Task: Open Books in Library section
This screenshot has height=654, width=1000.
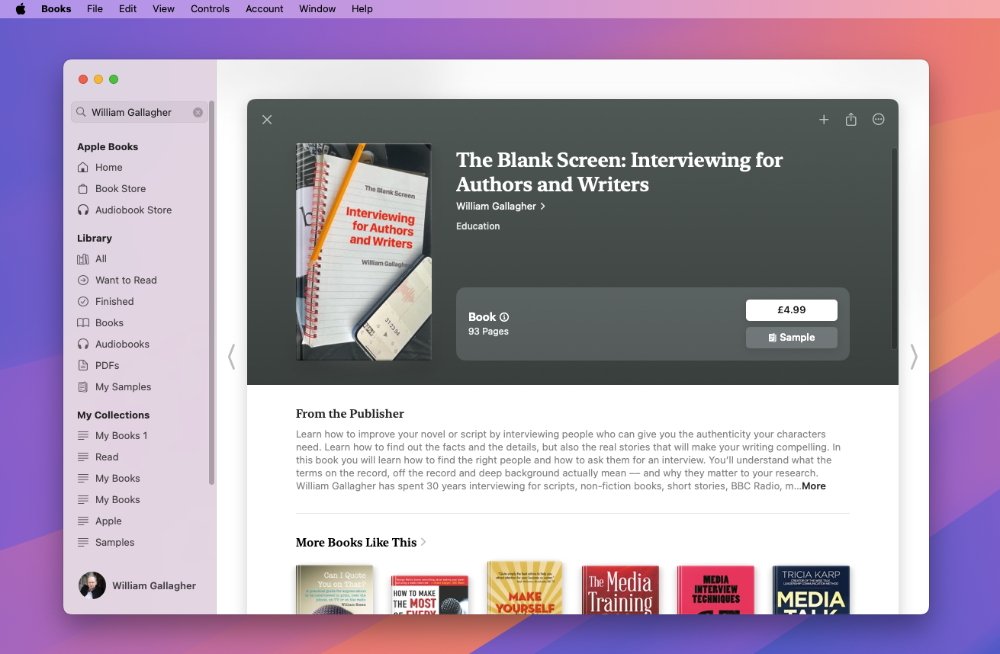Action: click(x=109, y=323)
